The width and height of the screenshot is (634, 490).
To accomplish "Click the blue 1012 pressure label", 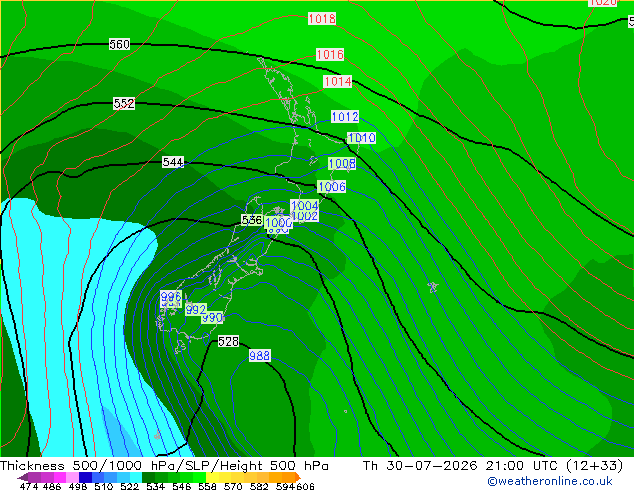I will pos(345,117).
